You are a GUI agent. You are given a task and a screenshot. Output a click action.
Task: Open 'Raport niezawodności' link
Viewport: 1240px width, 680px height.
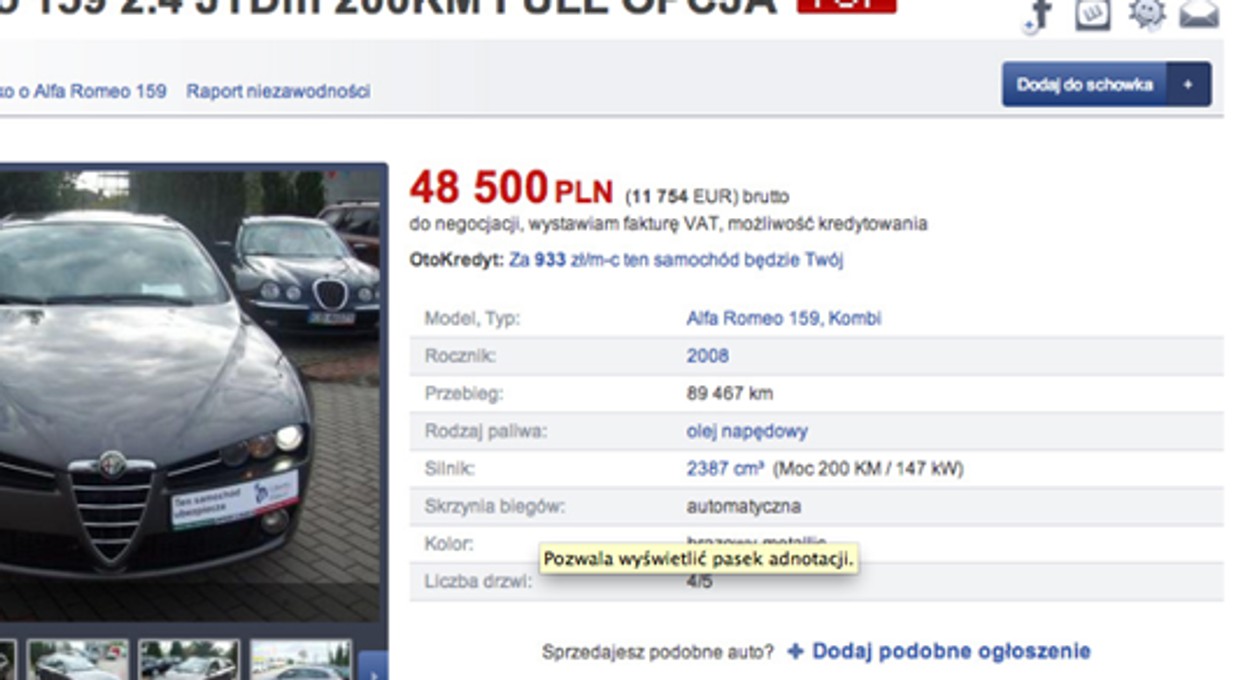(x=278, y=91)
